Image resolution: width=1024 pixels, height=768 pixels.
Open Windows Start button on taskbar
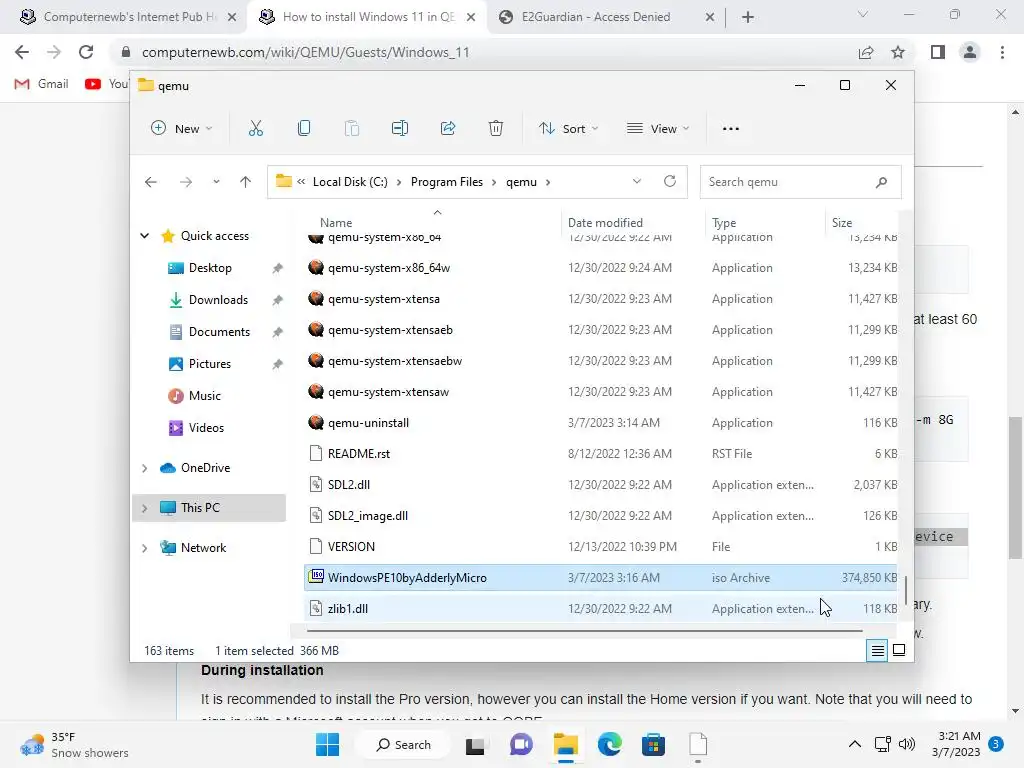tap(327, 744)
